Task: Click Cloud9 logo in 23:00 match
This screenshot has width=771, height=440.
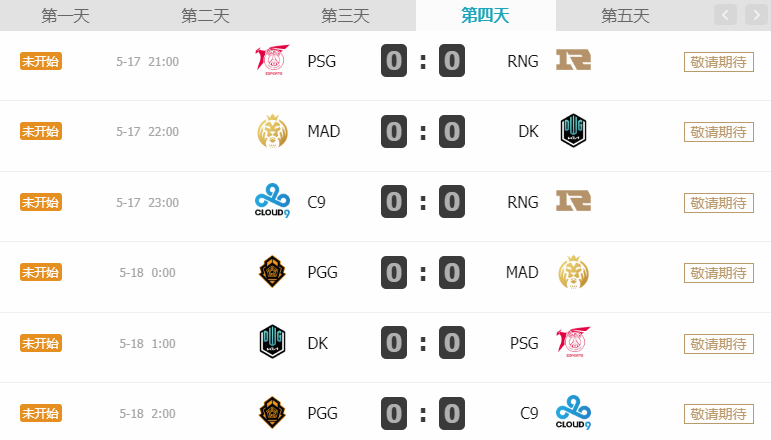Action: (x=272, y=201)
